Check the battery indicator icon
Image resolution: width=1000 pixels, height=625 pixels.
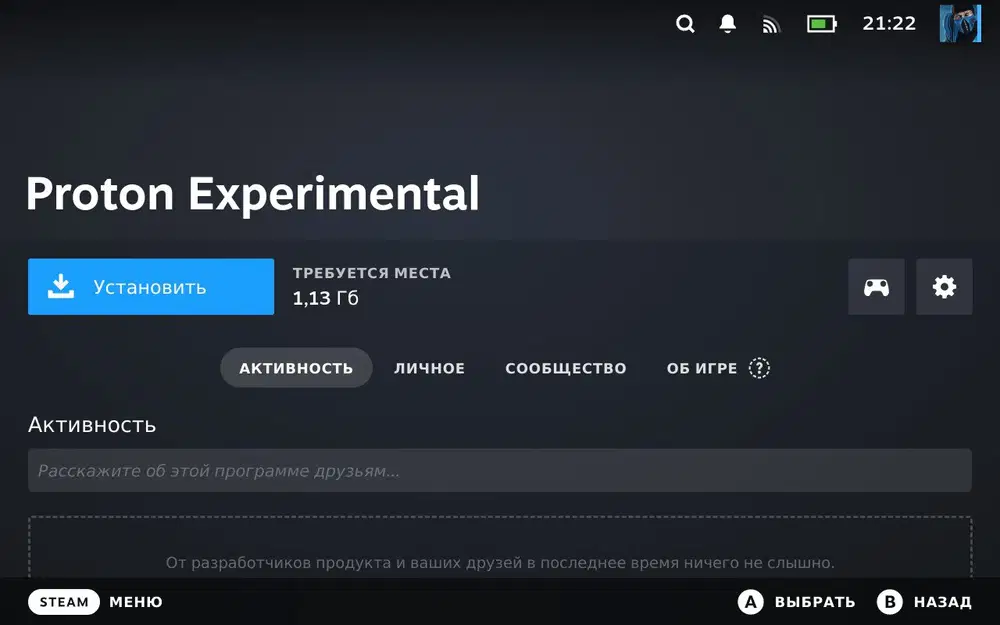[821, 24]
